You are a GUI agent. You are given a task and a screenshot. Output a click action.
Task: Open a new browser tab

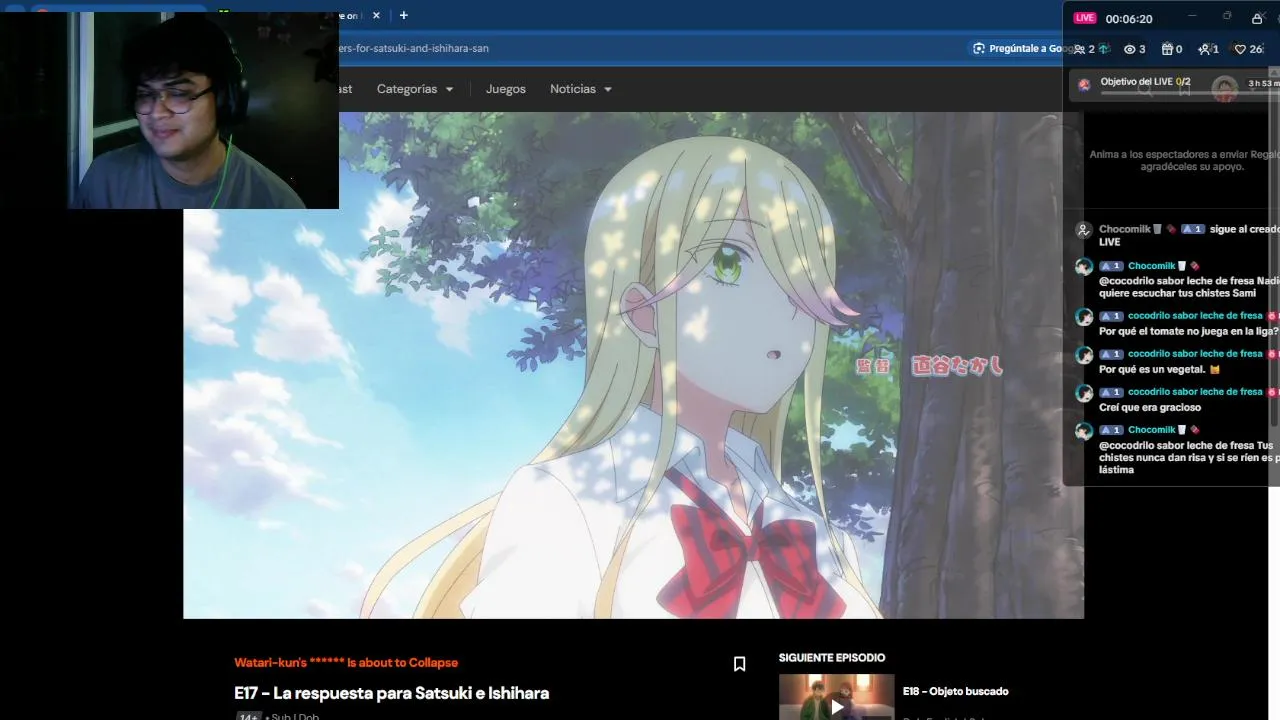click(x=404, y=15)
